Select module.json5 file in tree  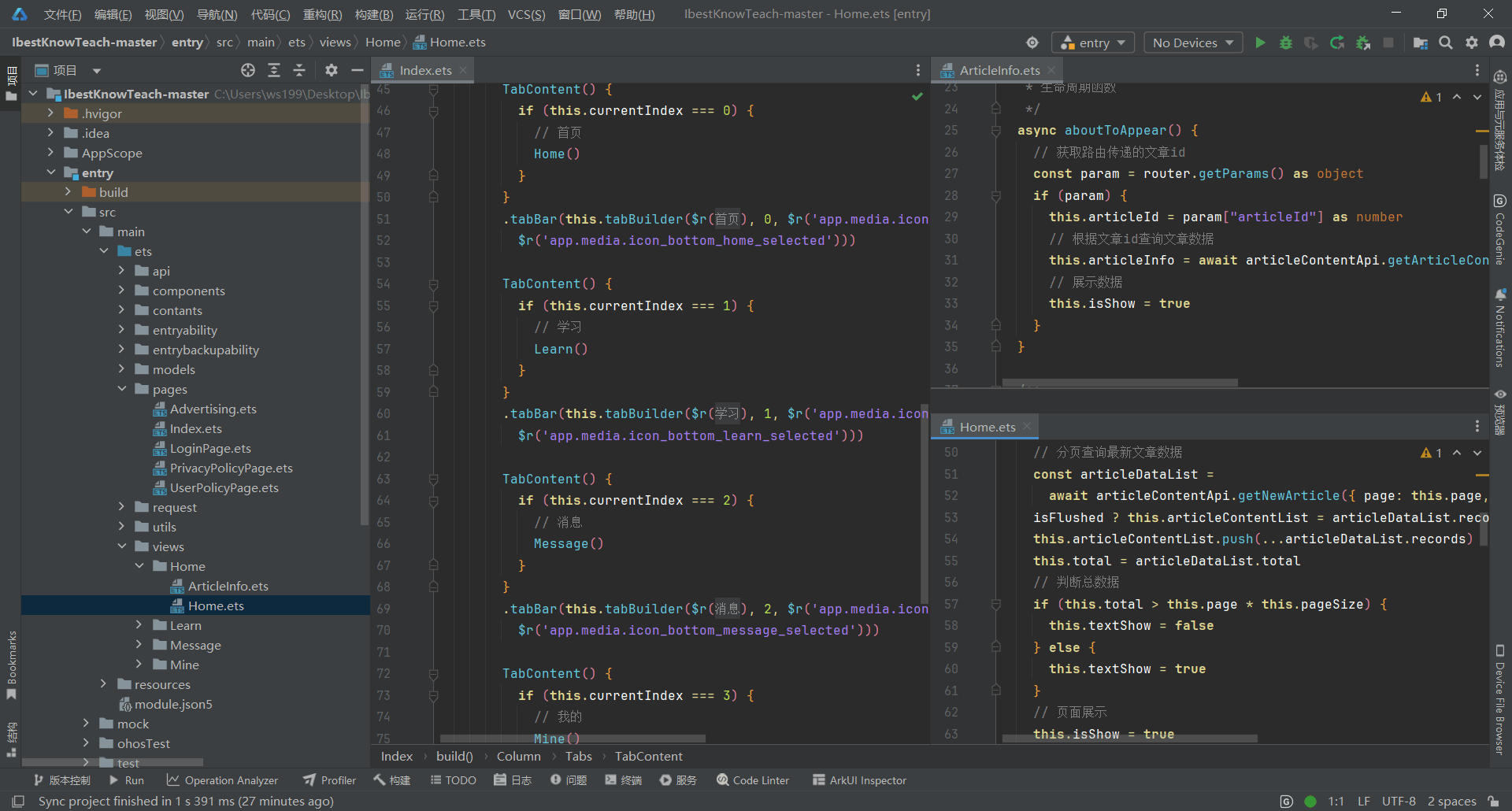point(173,704)
